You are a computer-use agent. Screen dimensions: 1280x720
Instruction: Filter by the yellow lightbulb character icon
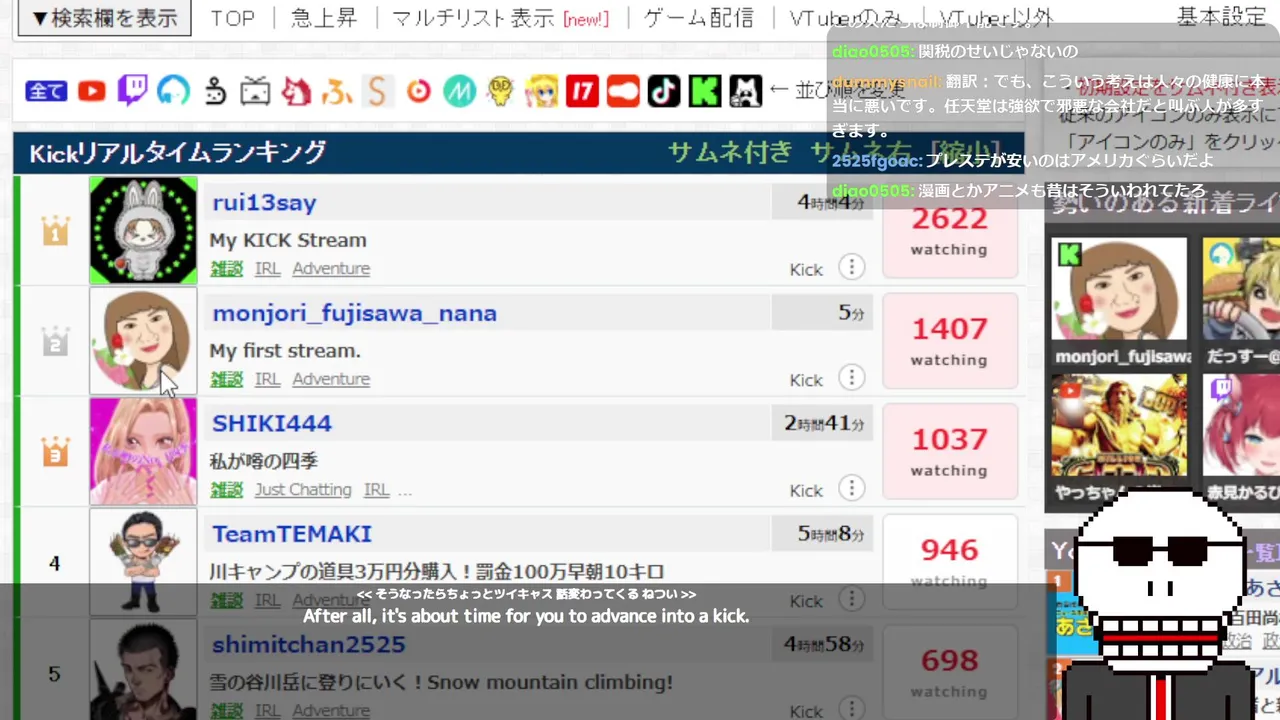(x=500, y=92)
